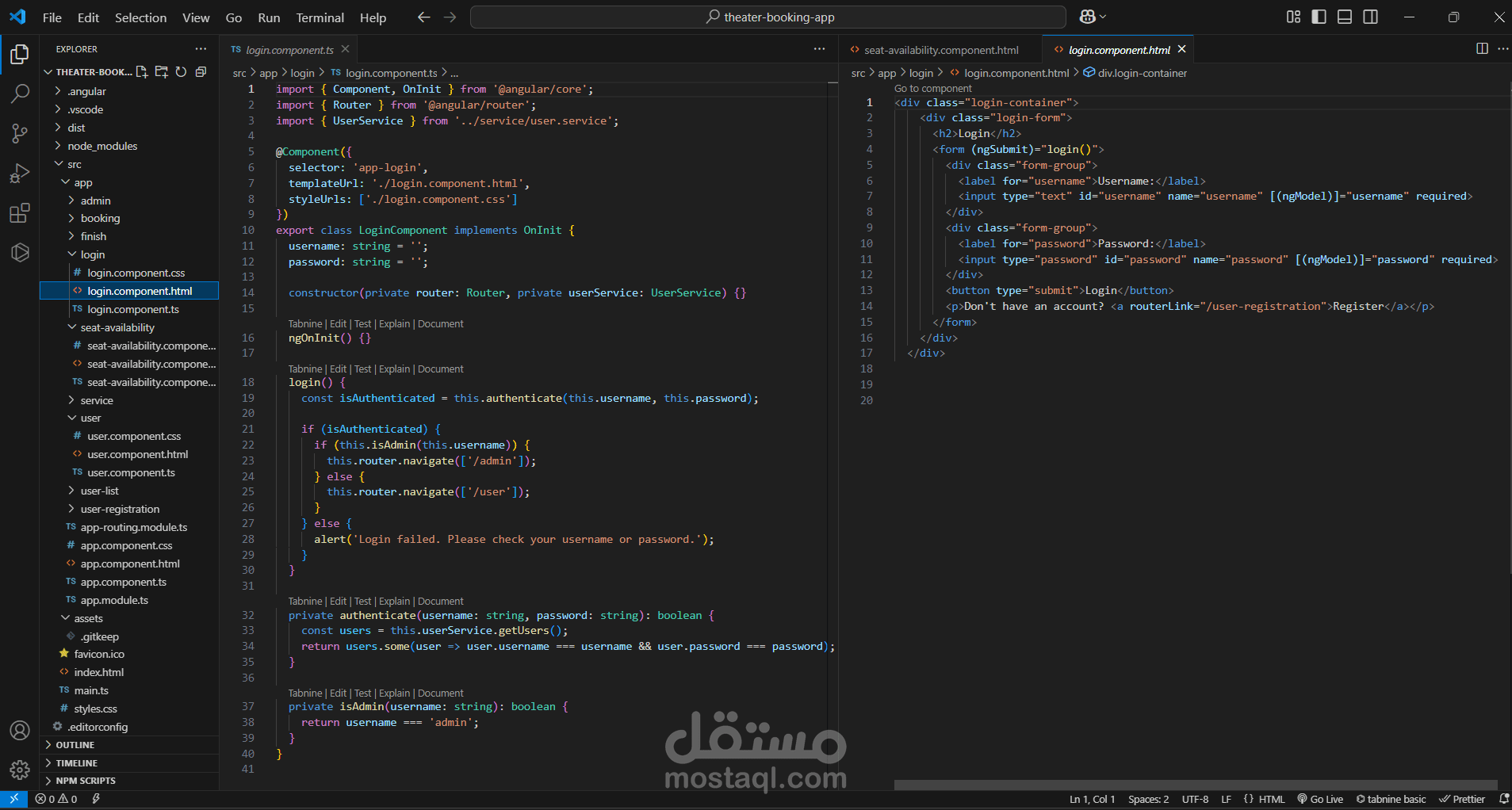The width and height of the screenshot is (1512, 810).
Task: Change indentation via Spaces: 2
Action: pyautogui.click(x=1148, y=799)
